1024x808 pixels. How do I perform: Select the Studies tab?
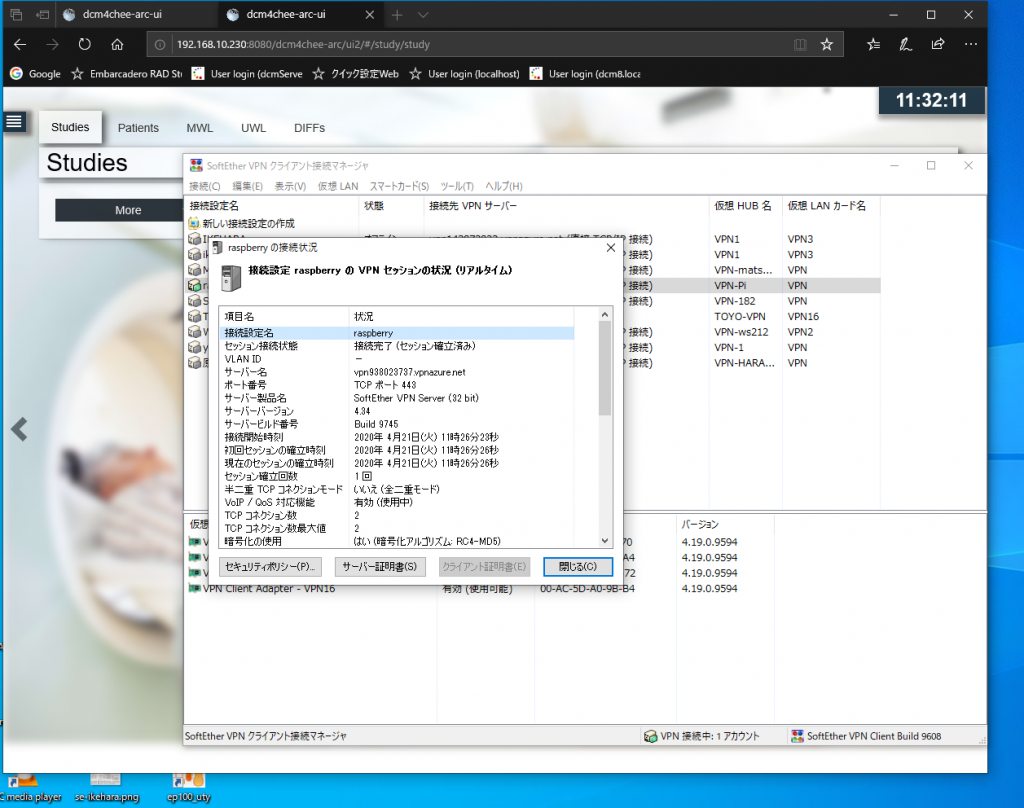pos(70,127)
